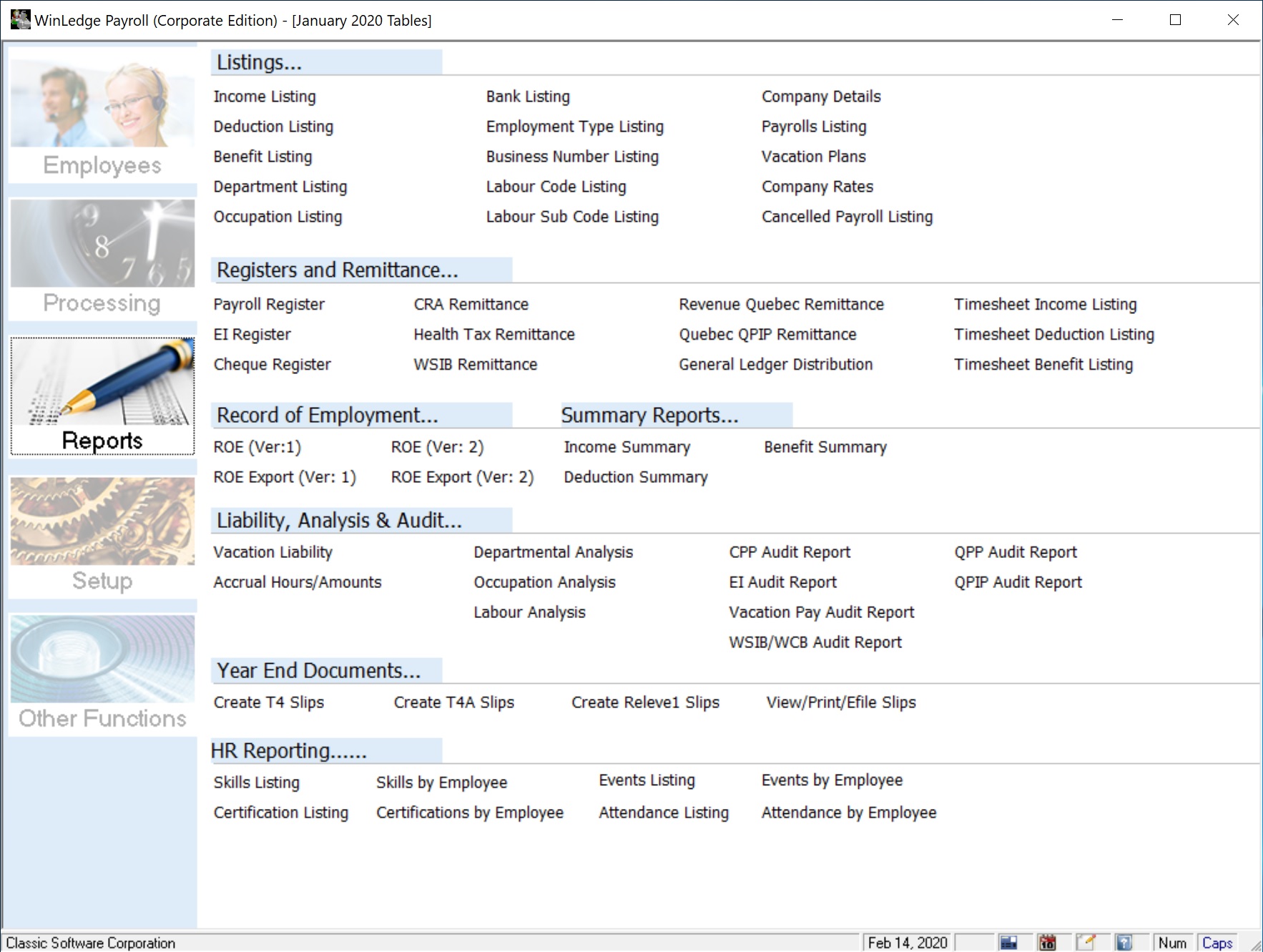Image resolution: width=1263 pixels, height=952 pixels.
Task: Open Certifications by Employee report
Action: pos(470,813)
